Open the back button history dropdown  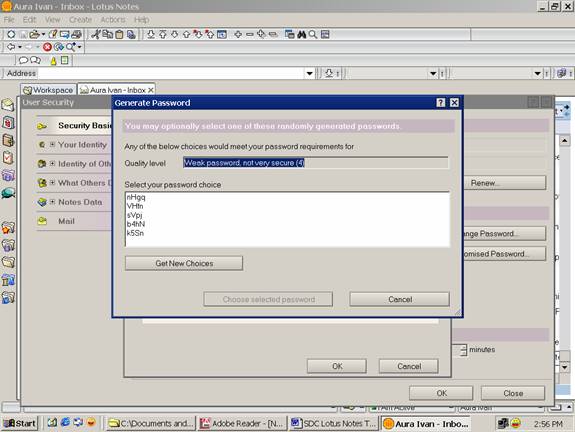click(20, 47)
